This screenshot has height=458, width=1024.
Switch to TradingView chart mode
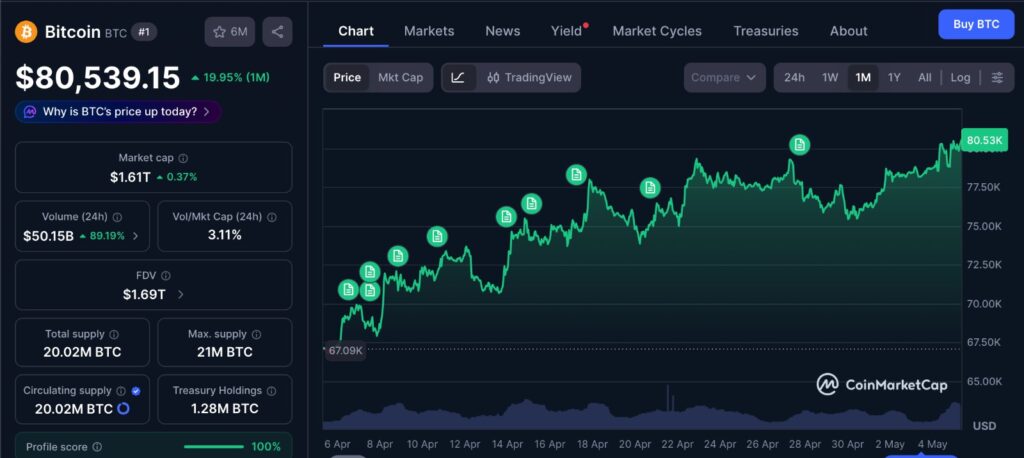coord(529,77)
